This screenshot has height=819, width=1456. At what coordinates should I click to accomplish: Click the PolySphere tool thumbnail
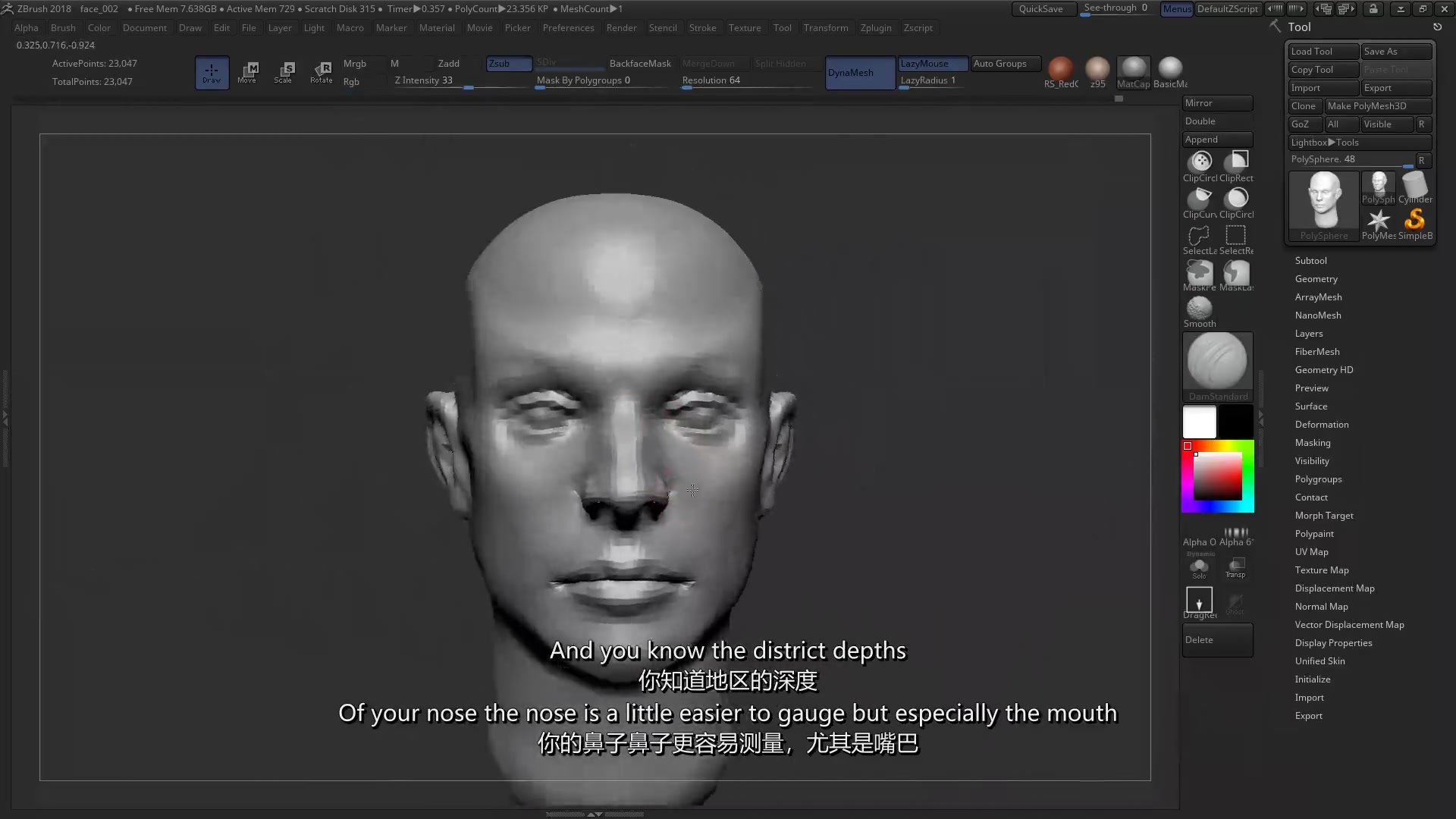click(1324, 204)
